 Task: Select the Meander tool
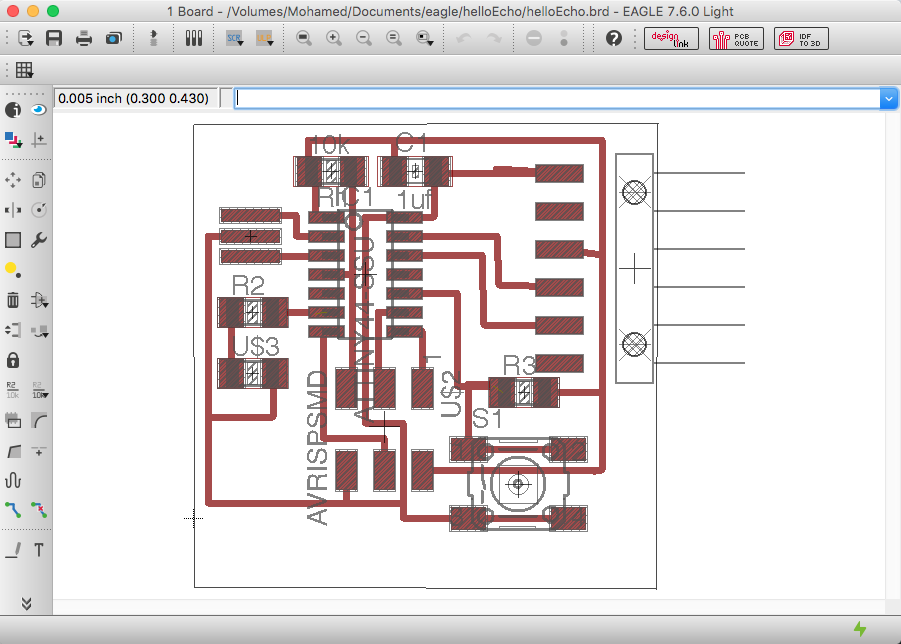point(13,480)
